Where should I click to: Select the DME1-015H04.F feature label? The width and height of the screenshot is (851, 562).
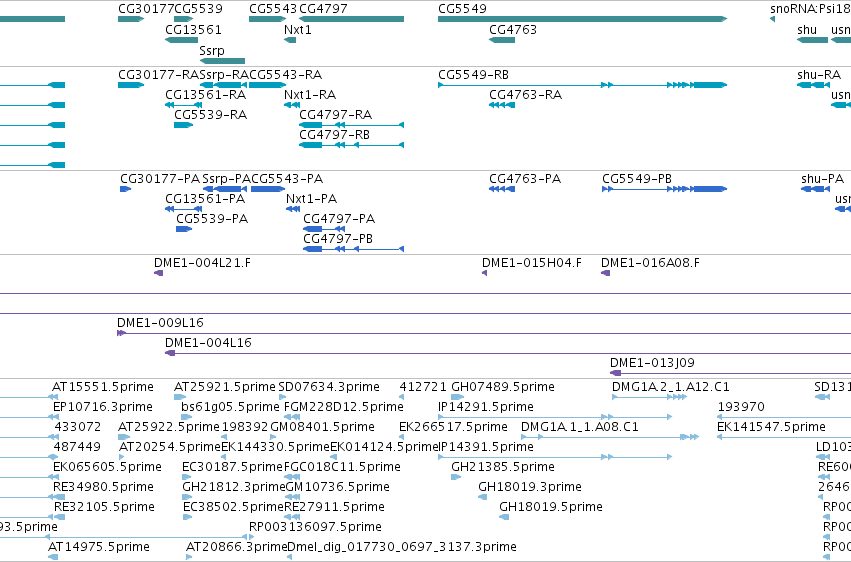coord(532,263)
